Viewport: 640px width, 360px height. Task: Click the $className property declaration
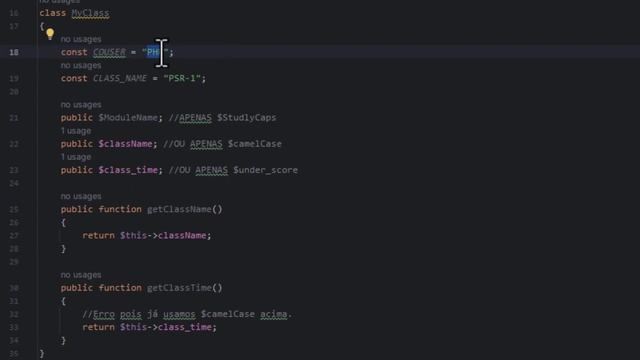tap(125, 144)
